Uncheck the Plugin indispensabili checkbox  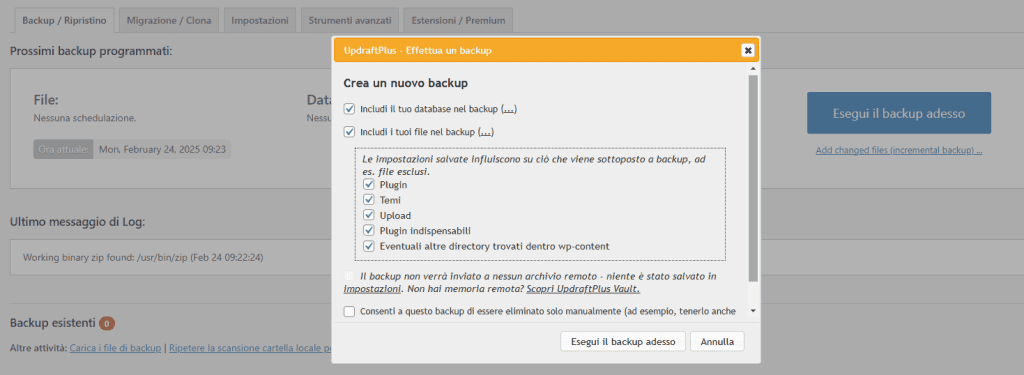tap(369, 231)
